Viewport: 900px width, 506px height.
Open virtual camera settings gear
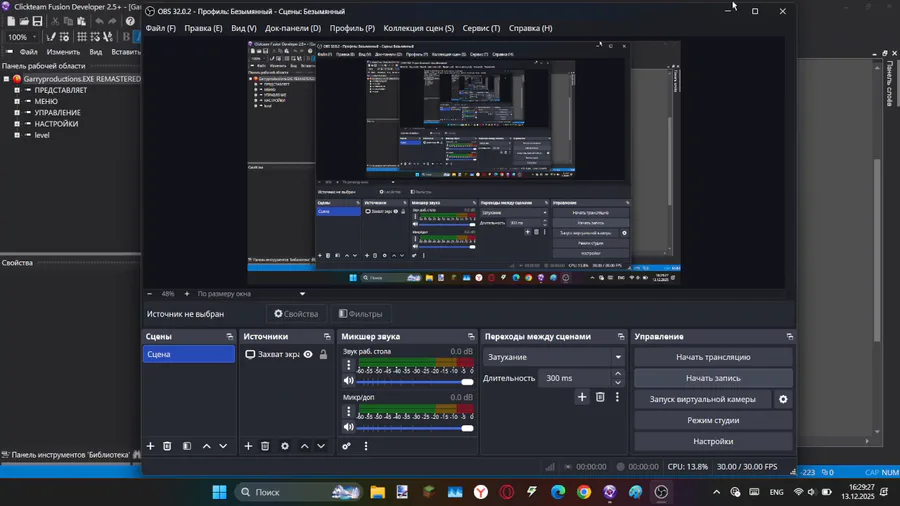783,399
